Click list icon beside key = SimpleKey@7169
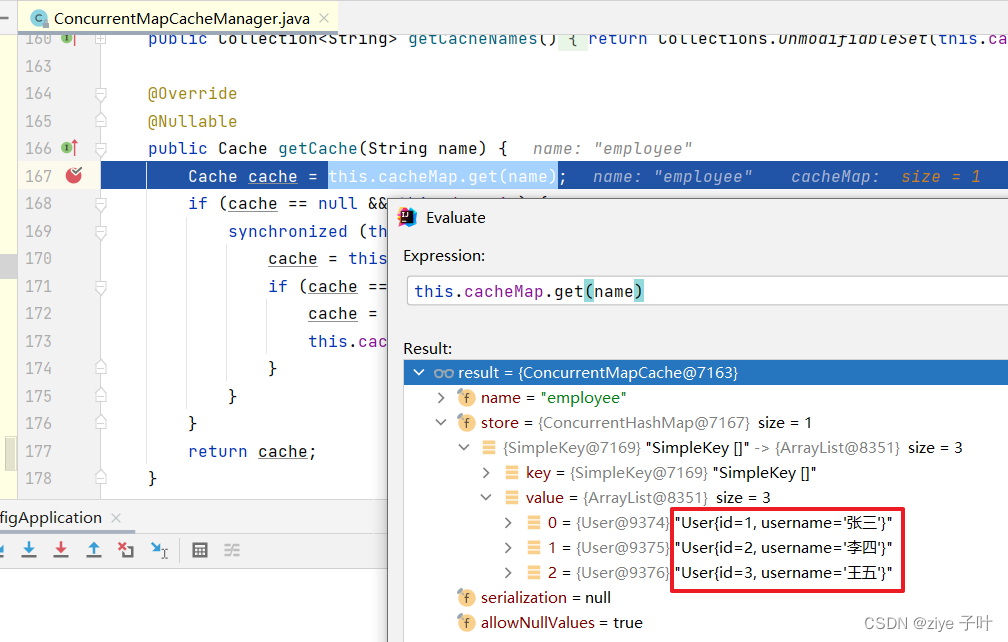The image size is (1008, 642). click(512, 473)
